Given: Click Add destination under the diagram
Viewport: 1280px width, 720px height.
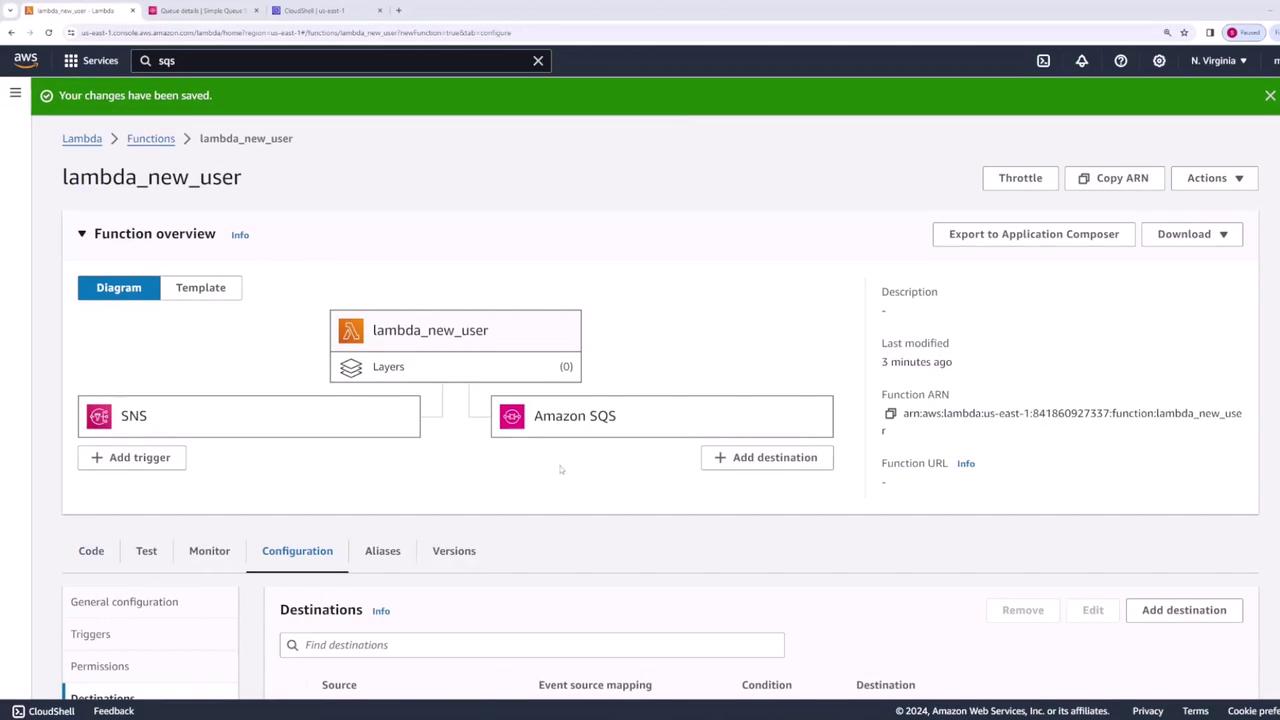Looking at the screenshot, I should (x=767, y=458).
